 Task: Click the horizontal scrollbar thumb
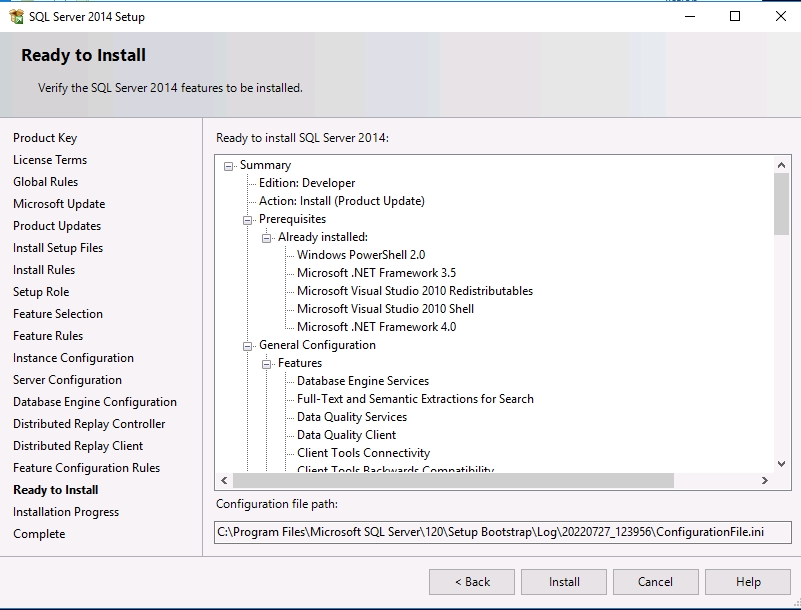click(453, 480)
